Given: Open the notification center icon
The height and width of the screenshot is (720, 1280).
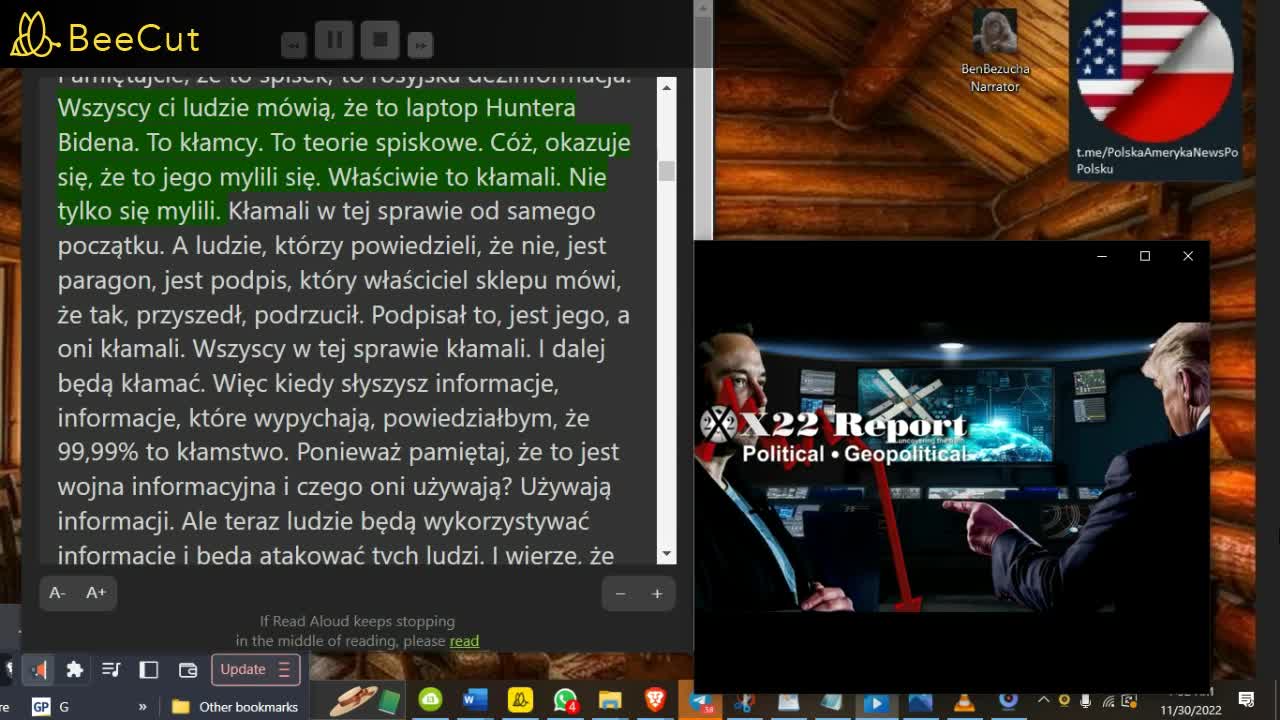Looking at the screenshot, I should click(1246, 700).
